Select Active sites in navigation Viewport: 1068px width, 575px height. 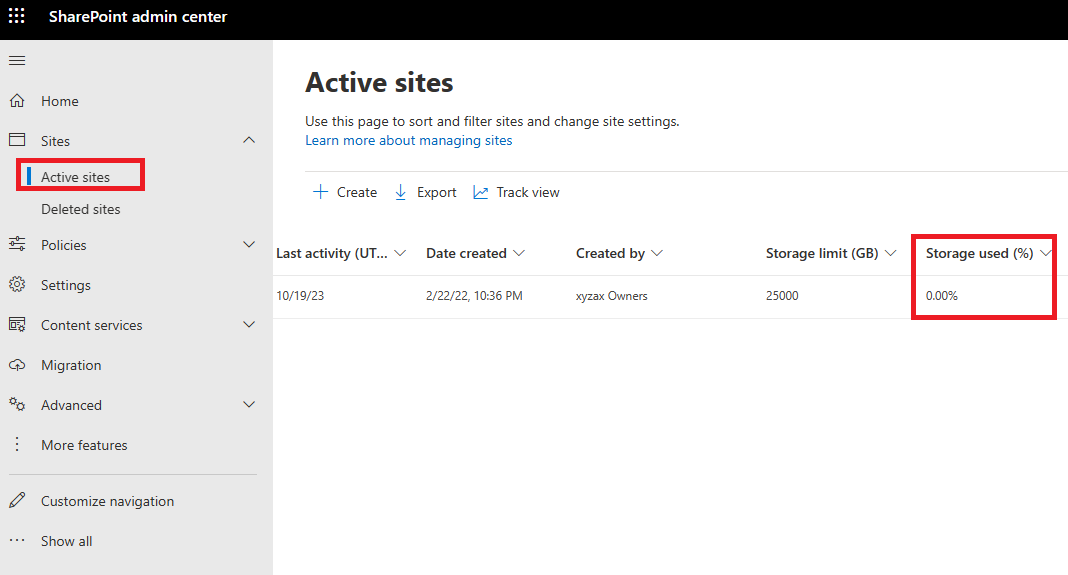tap(76, 177)
